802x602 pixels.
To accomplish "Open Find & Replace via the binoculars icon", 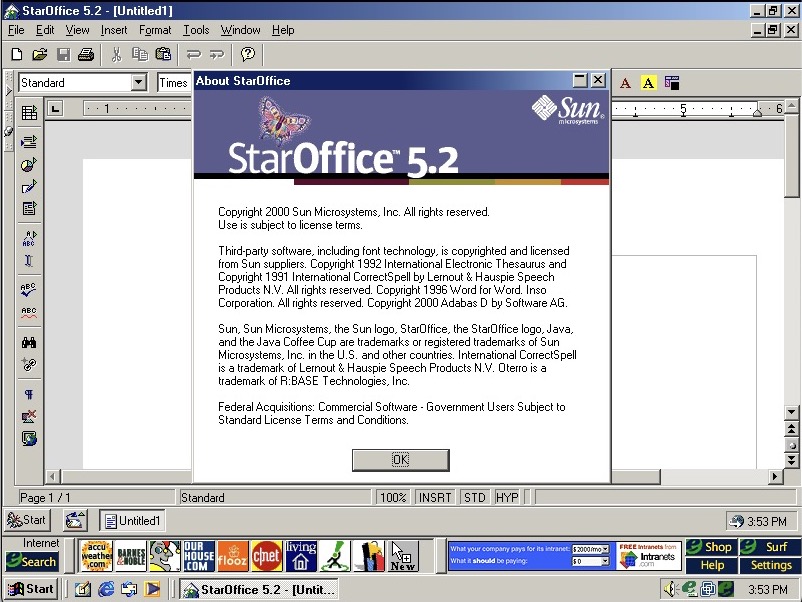I will click(x=28, y=340).
